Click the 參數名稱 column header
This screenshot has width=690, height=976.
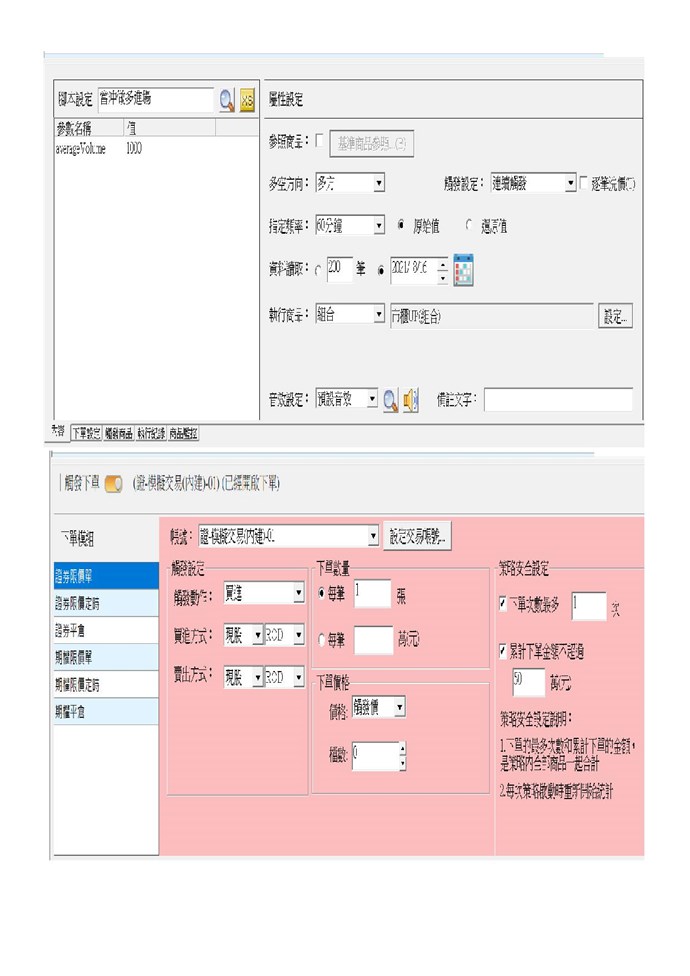pos(89,128)
